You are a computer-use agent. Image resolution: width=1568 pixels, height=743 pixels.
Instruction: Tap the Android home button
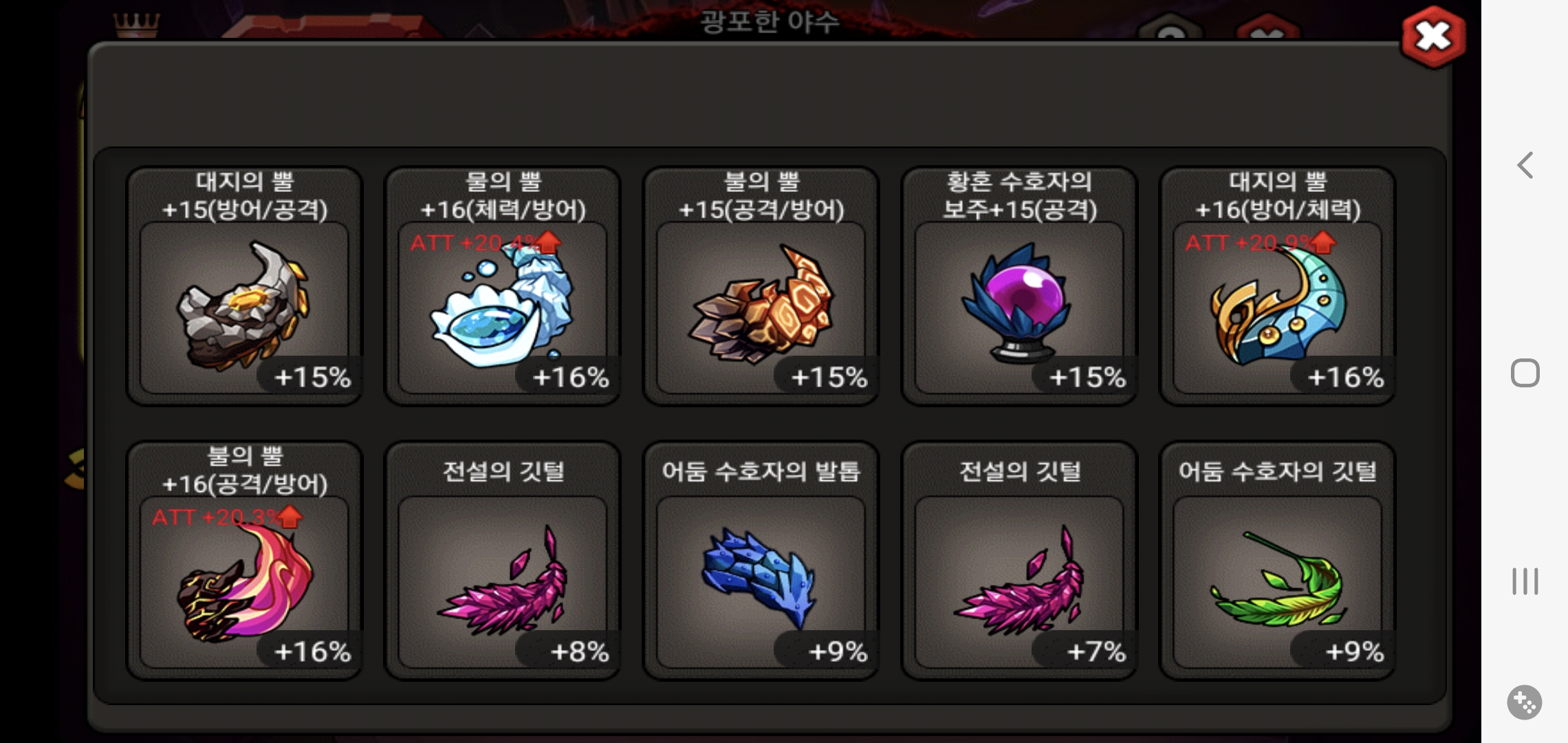(1525, 373)
